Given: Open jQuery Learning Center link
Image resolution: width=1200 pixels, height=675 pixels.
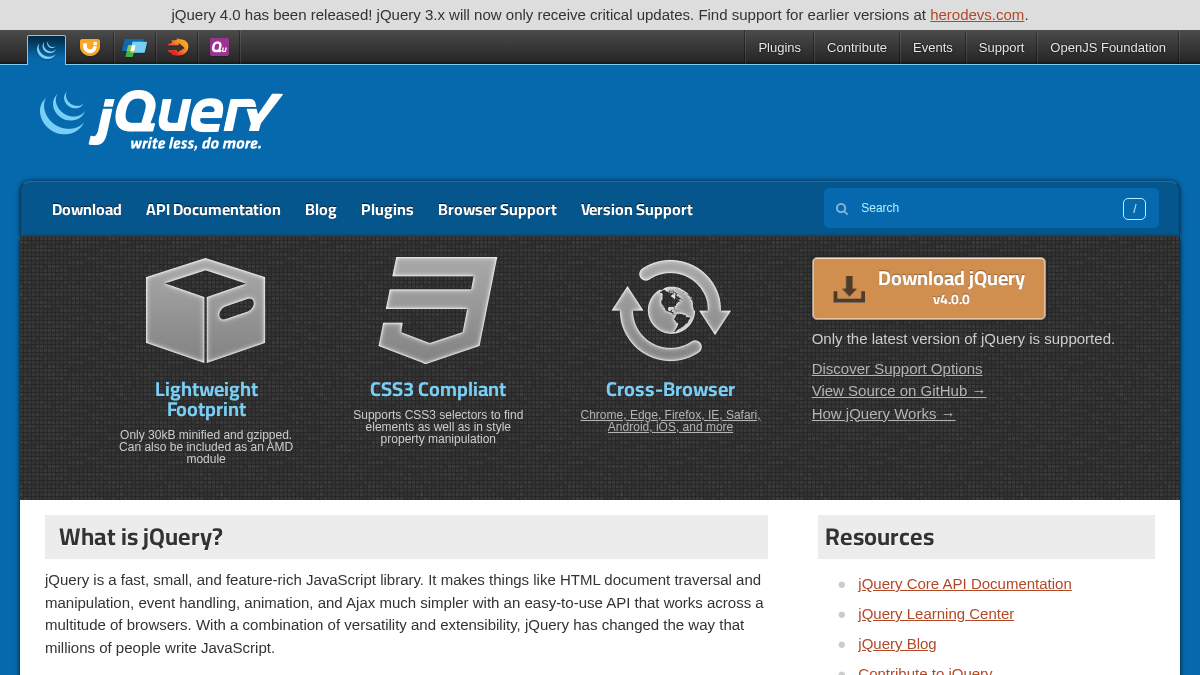Looking at the screenshot, I should pos(936,613).
